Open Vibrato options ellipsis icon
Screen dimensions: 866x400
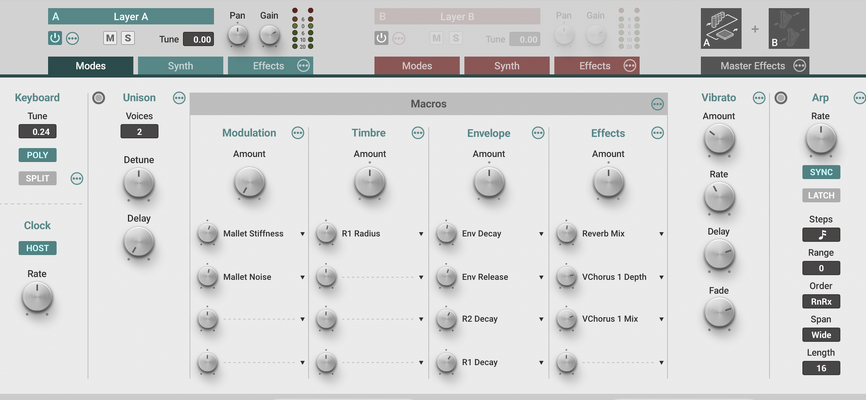pos(759,98)
